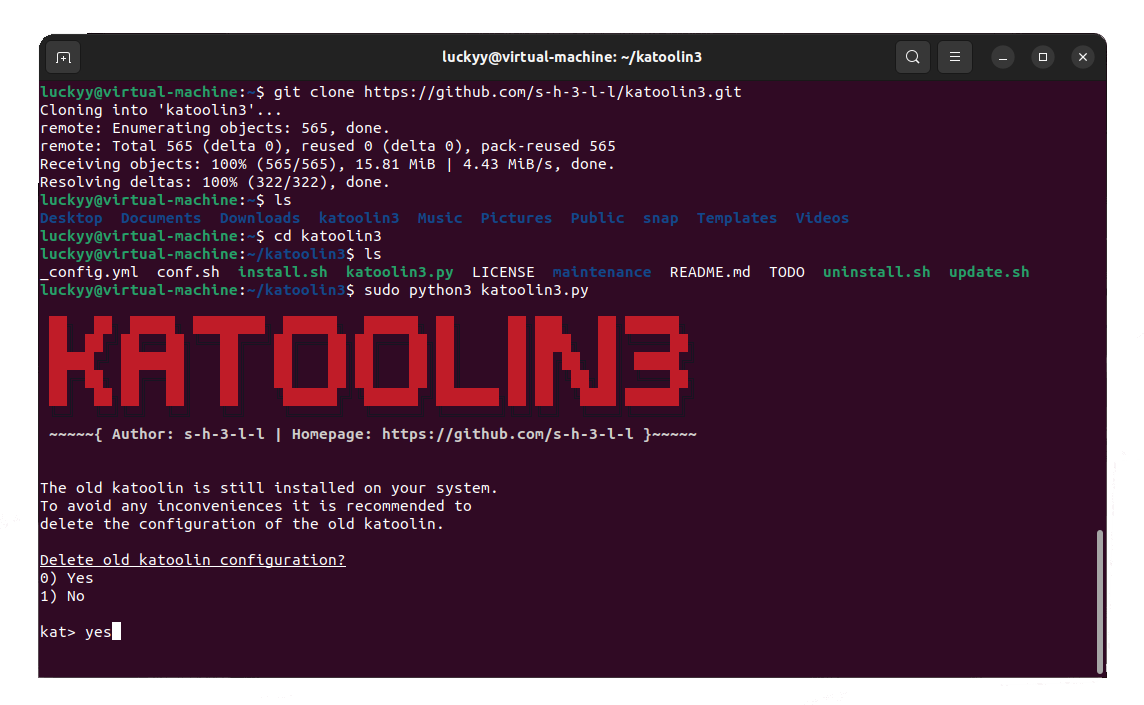Click the Downloads directory in ls output

(x=259, y=218)
